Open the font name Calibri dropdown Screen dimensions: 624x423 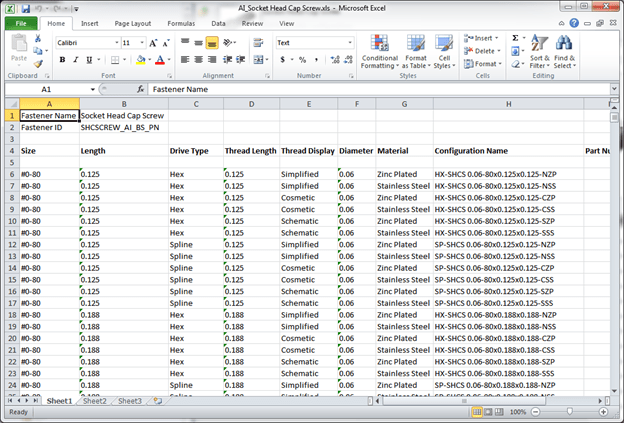coord(117,43)
